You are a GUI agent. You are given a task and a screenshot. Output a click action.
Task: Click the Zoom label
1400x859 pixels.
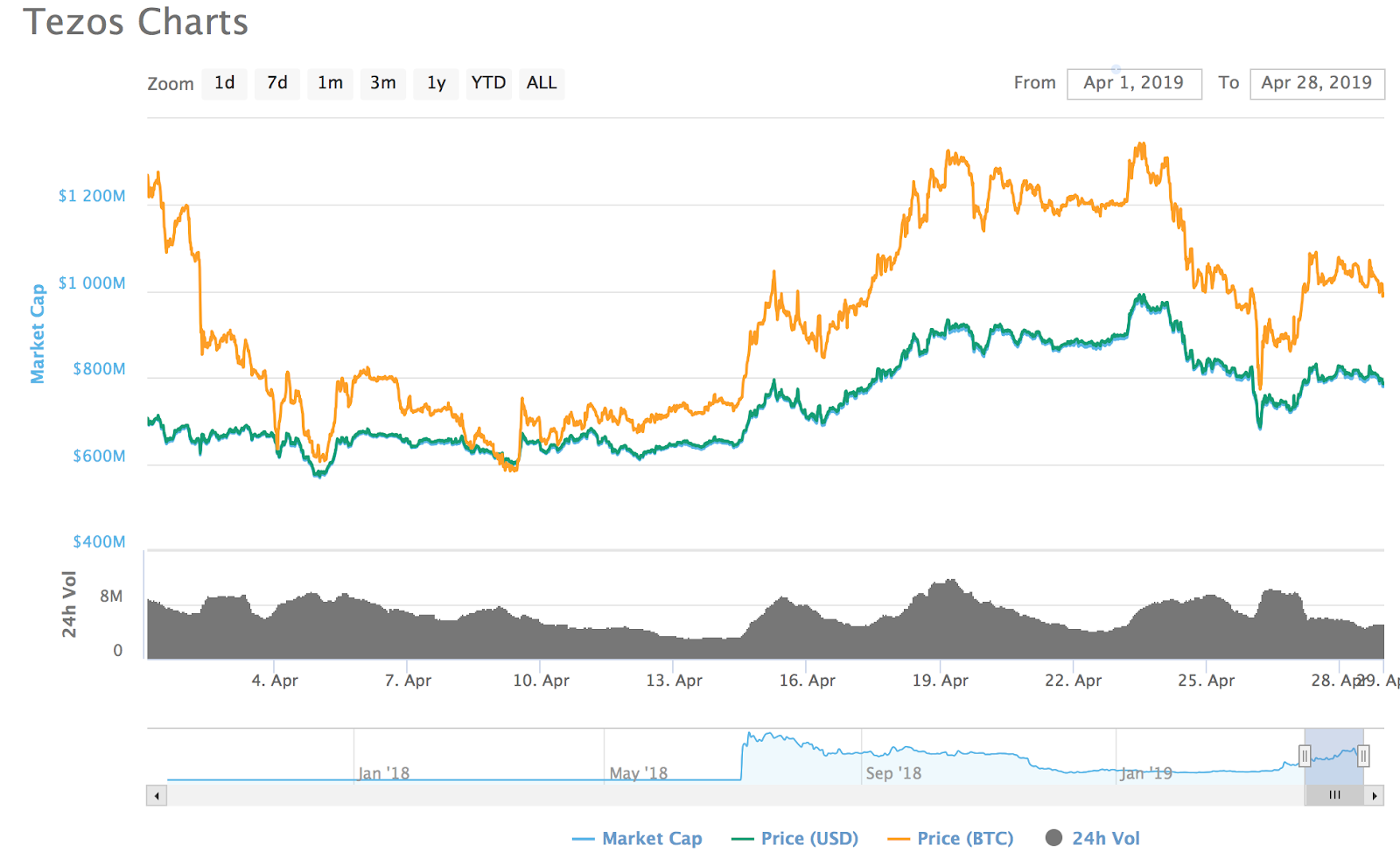click(x=171, y=84)
